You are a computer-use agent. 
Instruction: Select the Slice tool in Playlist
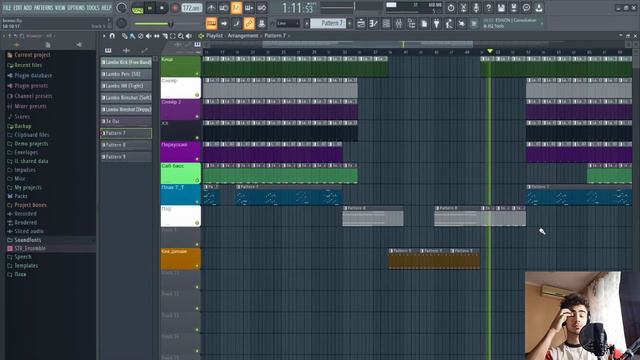click(x=165, y=36)
